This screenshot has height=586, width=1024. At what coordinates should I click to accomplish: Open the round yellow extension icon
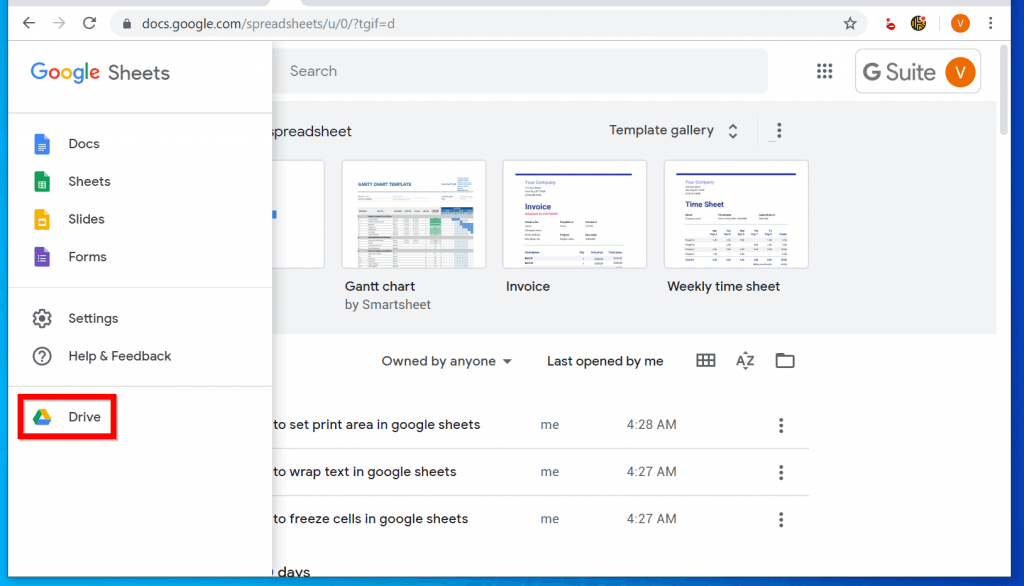tap(918, 24)
